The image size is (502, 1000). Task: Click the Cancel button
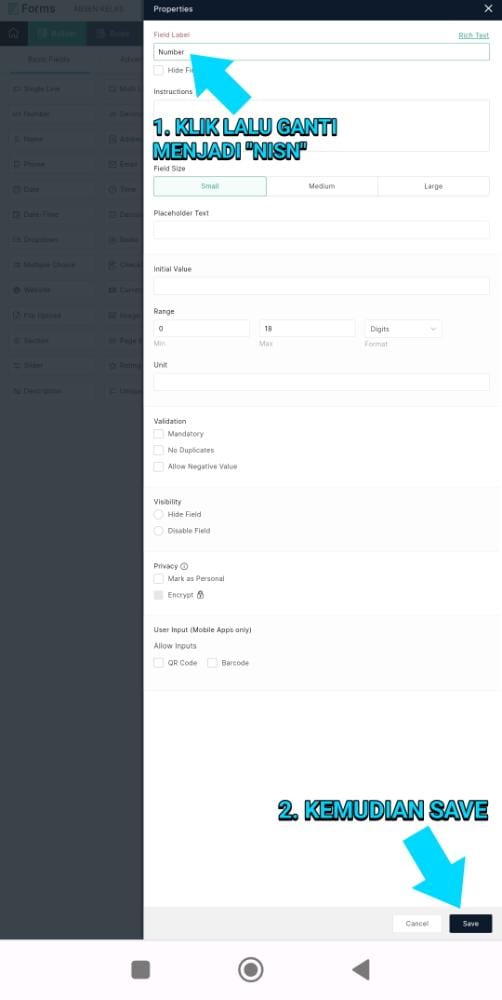point(417,923)
